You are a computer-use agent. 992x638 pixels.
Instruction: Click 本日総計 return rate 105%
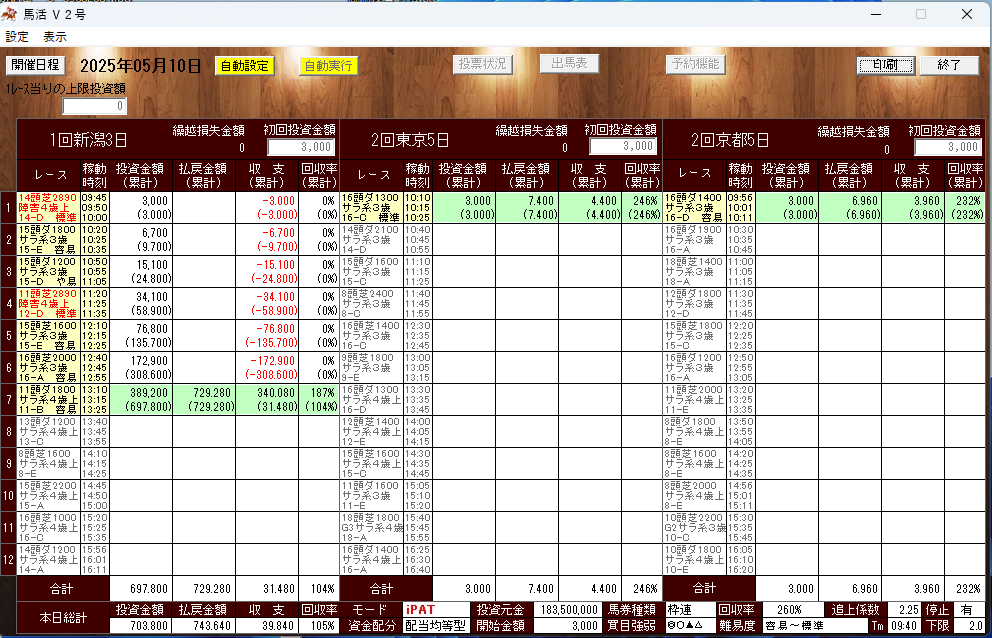(x=319, y=626)
